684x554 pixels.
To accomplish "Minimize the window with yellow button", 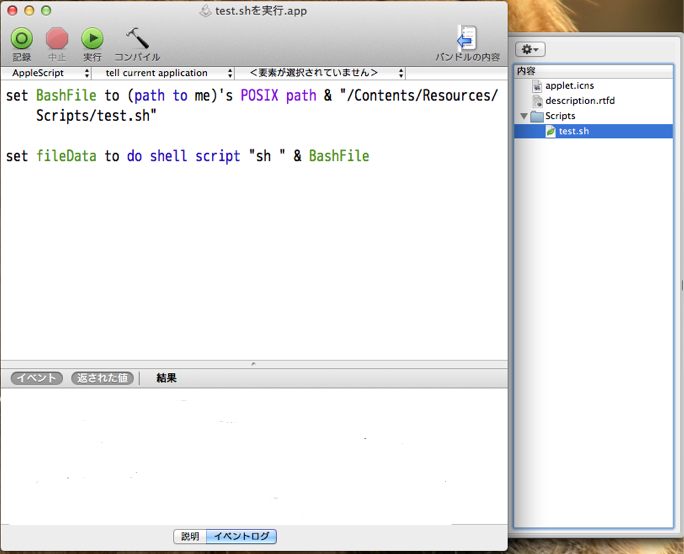I will pyautogui.click(x=29, y=10).
